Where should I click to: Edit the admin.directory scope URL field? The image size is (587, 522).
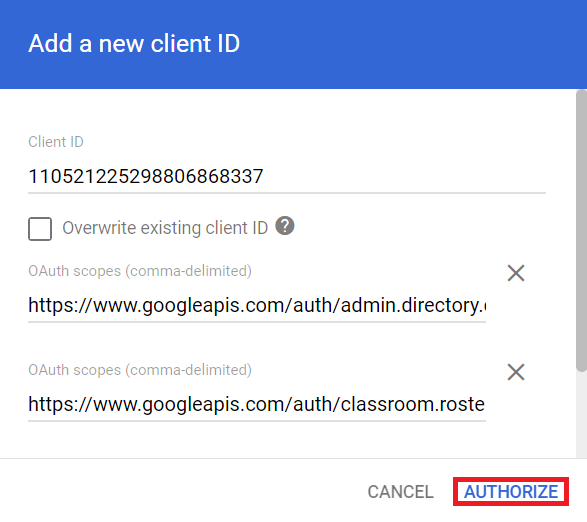257,305
